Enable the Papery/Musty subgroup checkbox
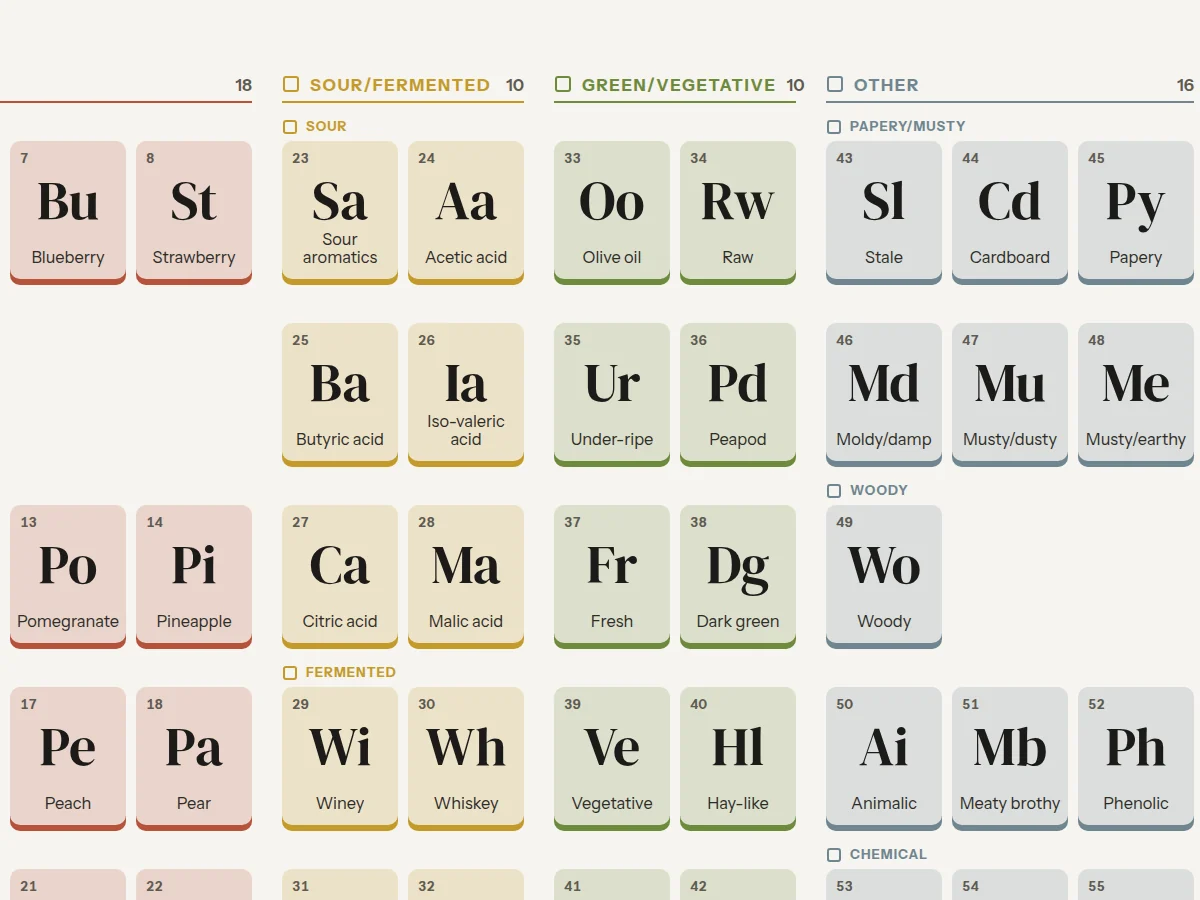 834,127
